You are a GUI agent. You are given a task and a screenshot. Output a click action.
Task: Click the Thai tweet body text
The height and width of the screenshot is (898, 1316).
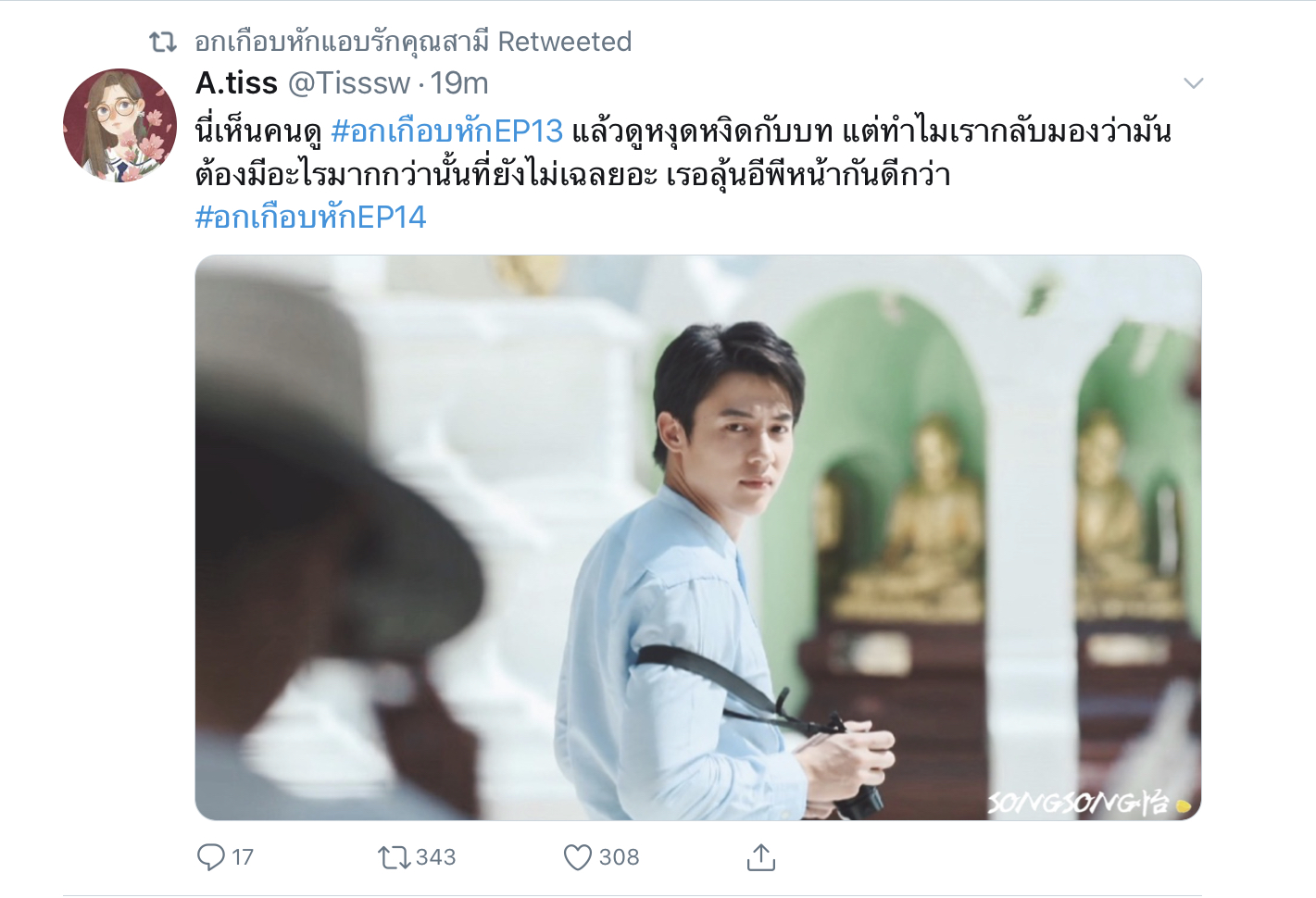coord(683,153)
